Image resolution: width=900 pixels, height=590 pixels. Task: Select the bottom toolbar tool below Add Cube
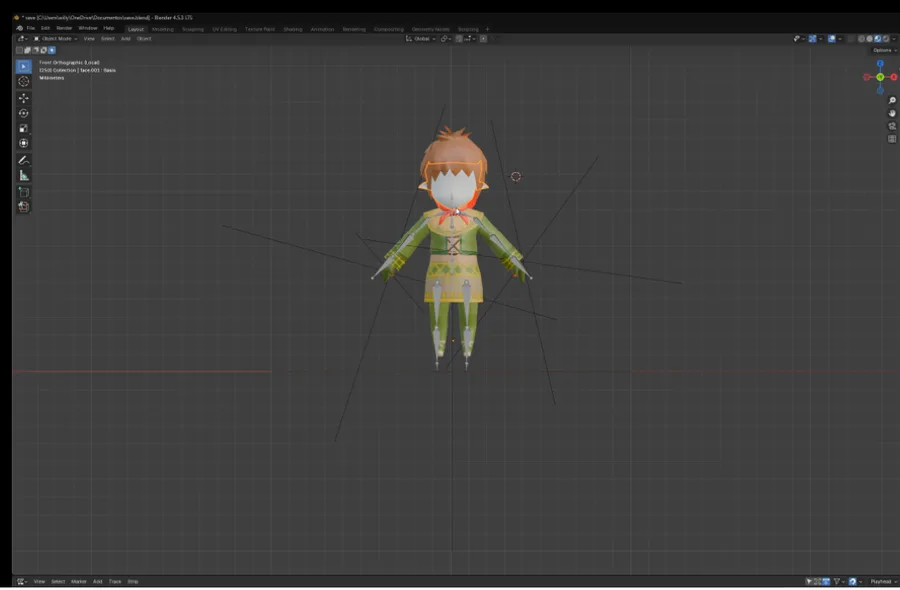pos(24,207)
